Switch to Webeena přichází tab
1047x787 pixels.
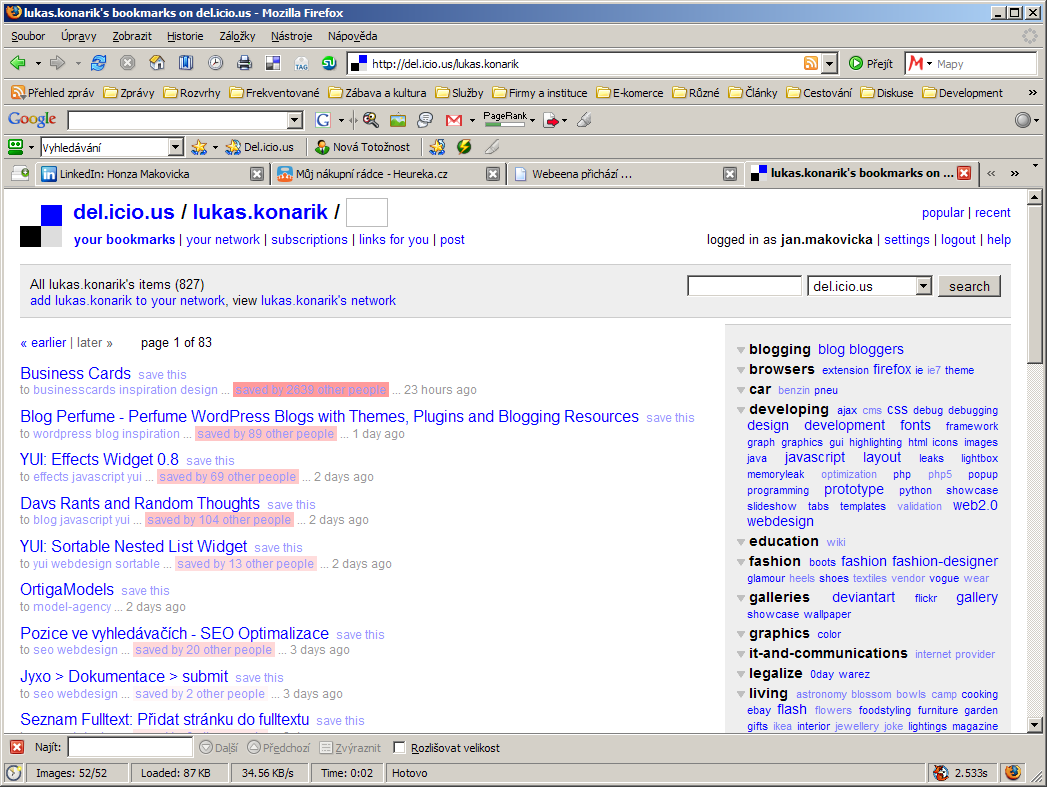[624, 174]
